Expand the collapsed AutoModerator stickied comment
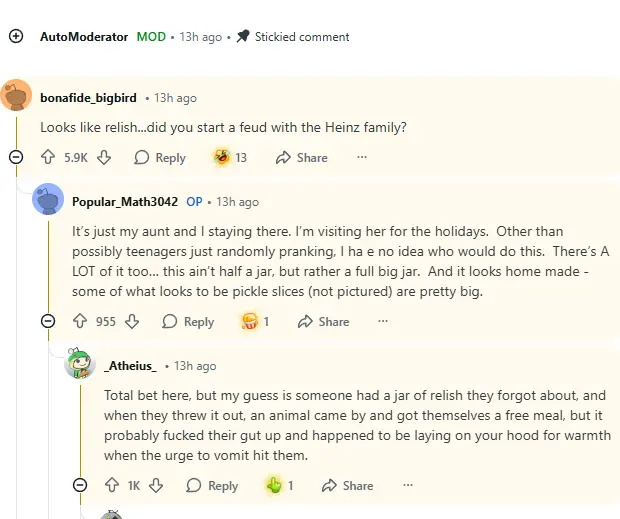 [x=16, y=36]
